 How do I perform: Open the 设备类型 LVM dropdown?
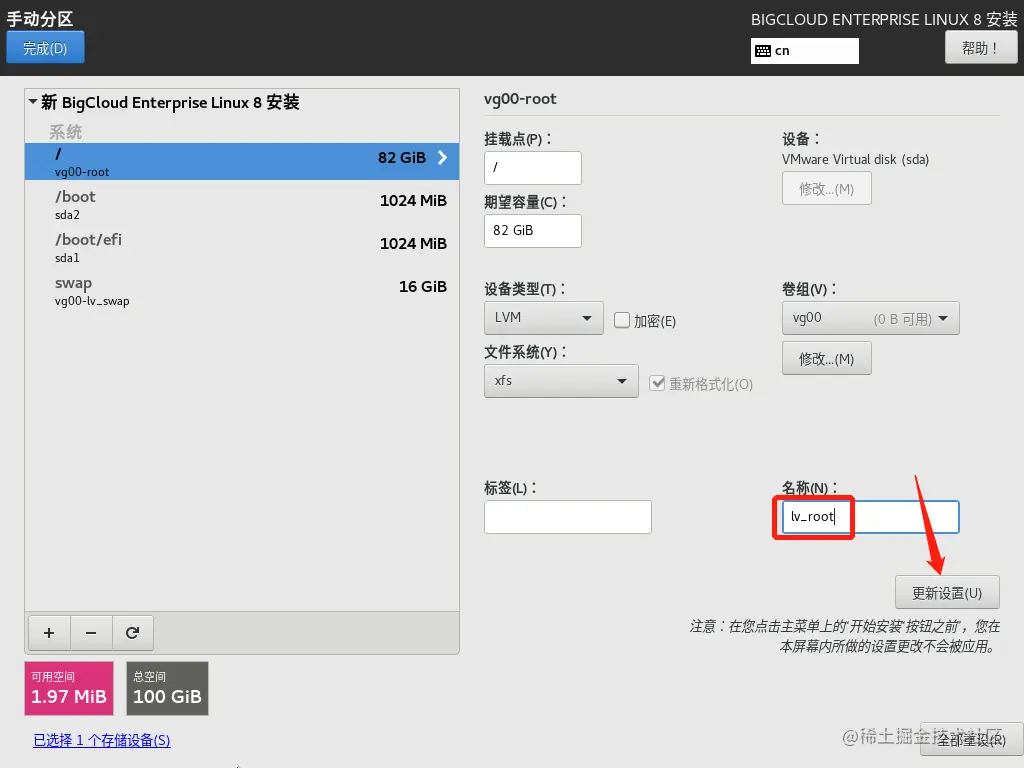tap(543, 318)
